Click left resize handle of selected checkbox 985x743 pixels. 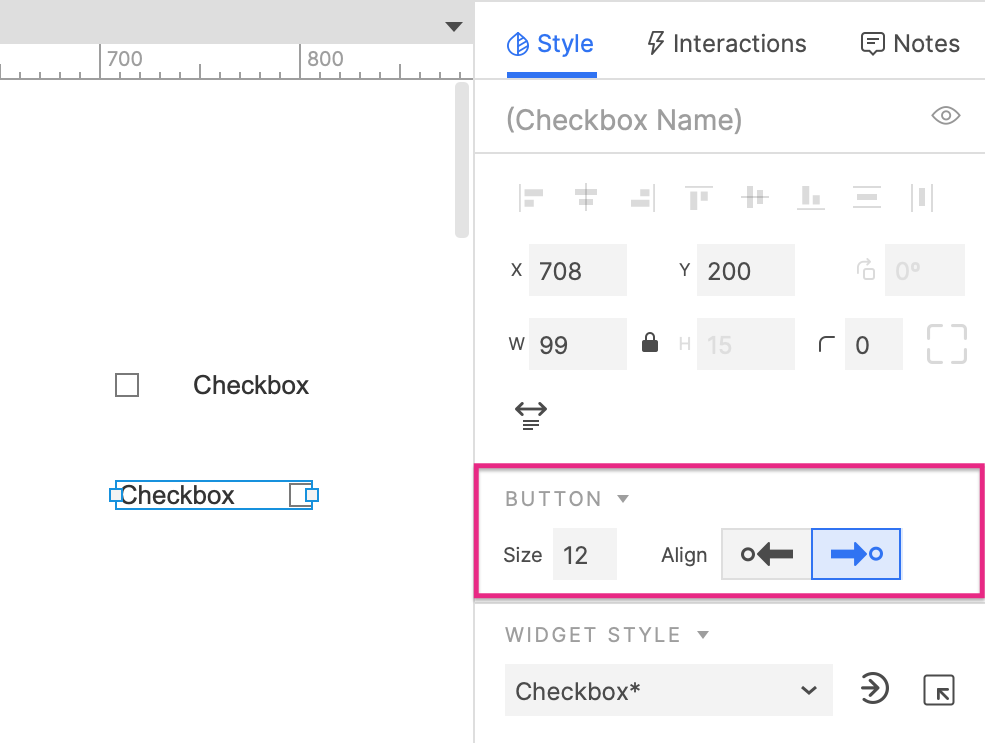(x=115, y=495)
